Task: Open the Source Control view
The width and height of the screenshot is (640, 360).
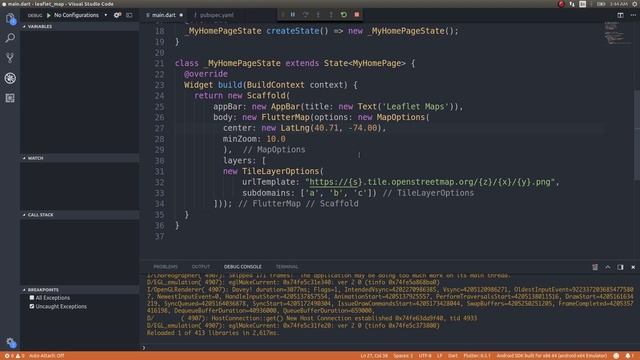Action: pyautogui.click(x=10, y=58)
